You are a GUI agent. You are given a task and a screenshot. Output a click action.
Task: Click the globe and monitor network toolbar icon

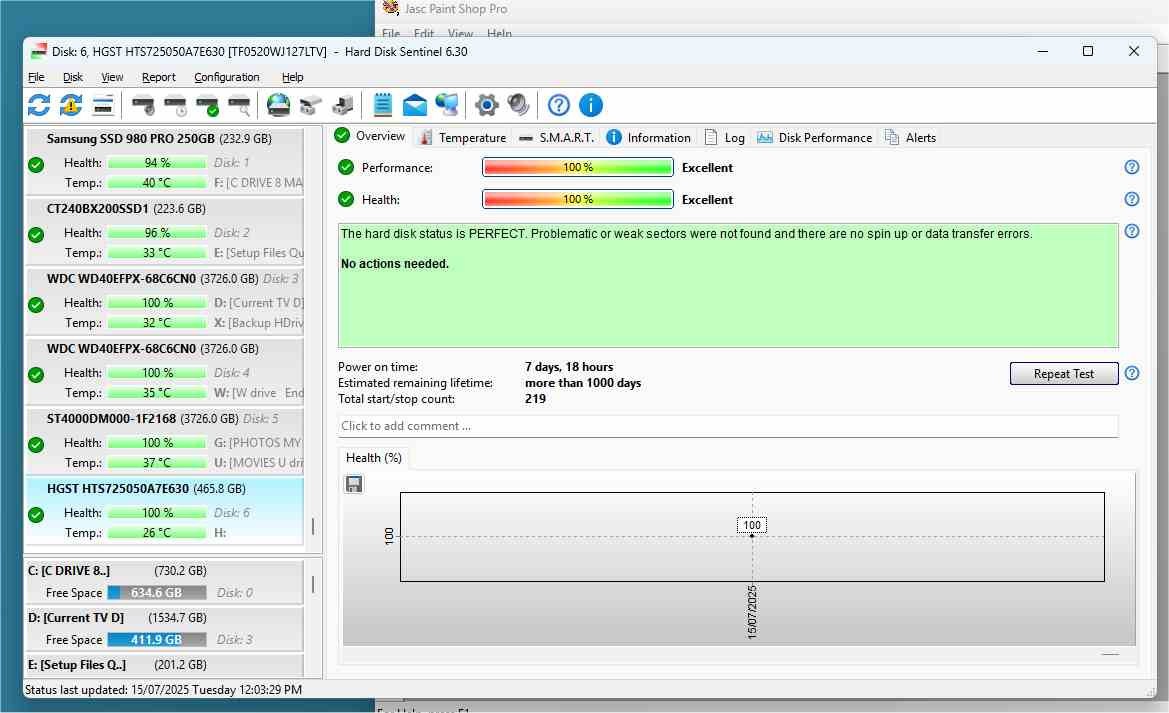click(x=447, y=105)
